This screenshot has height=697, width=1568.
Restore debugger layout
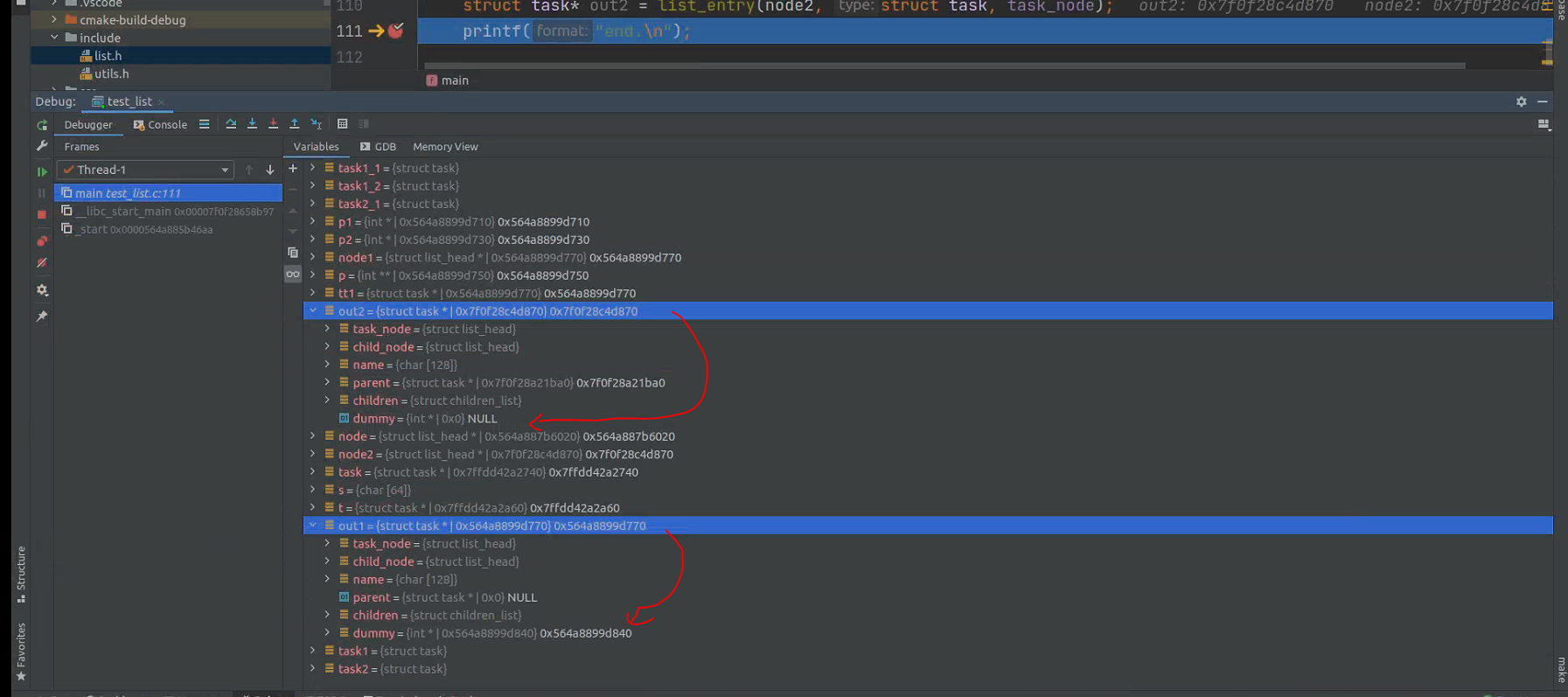click(x=1544, y=124)
